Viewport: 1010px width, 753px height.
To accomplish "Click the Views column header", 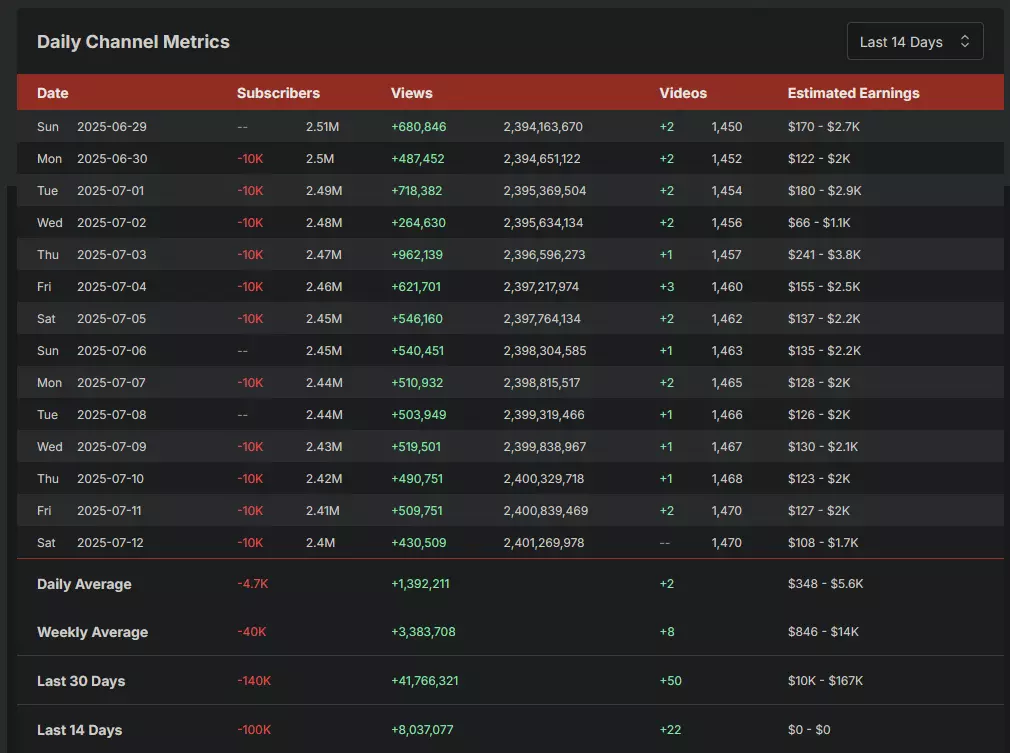I will (x=412, y=93).
